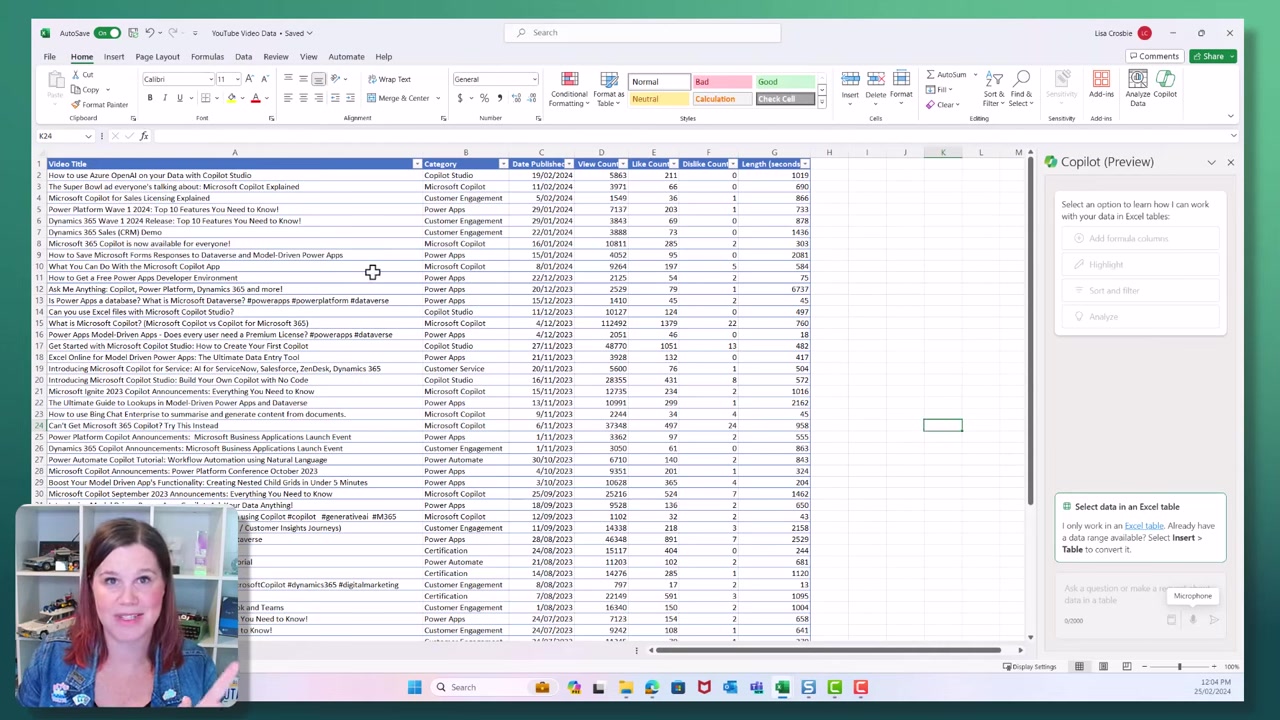Click the Insert Function fx icon
Image resolution: width=1280 pixels, height=720 pixels.
point(144,136)
